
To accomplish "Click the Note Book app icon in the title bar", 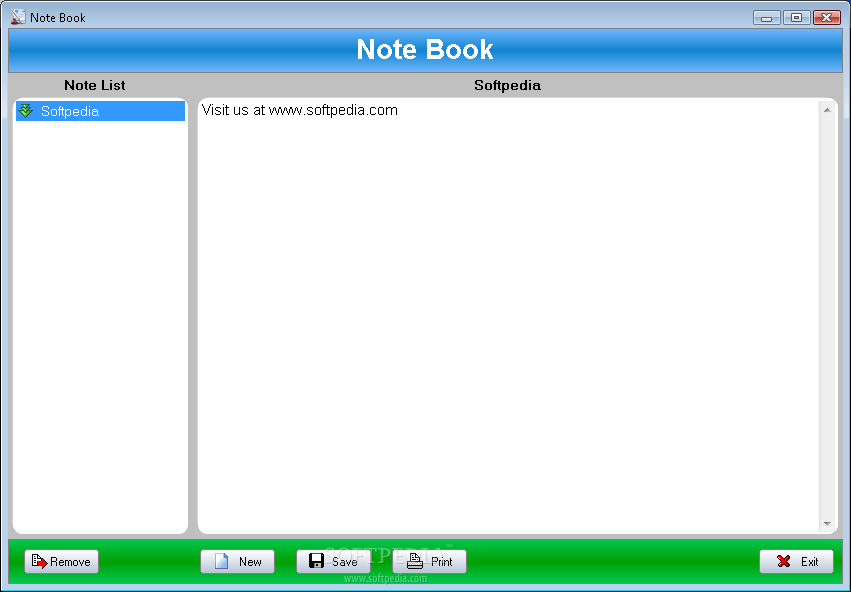I will point(18,17).
